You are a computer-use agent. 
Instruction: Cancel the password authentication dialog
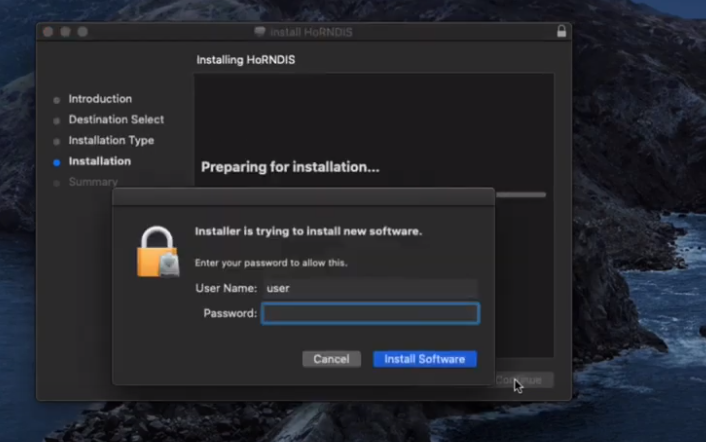[x=331, y=359]
